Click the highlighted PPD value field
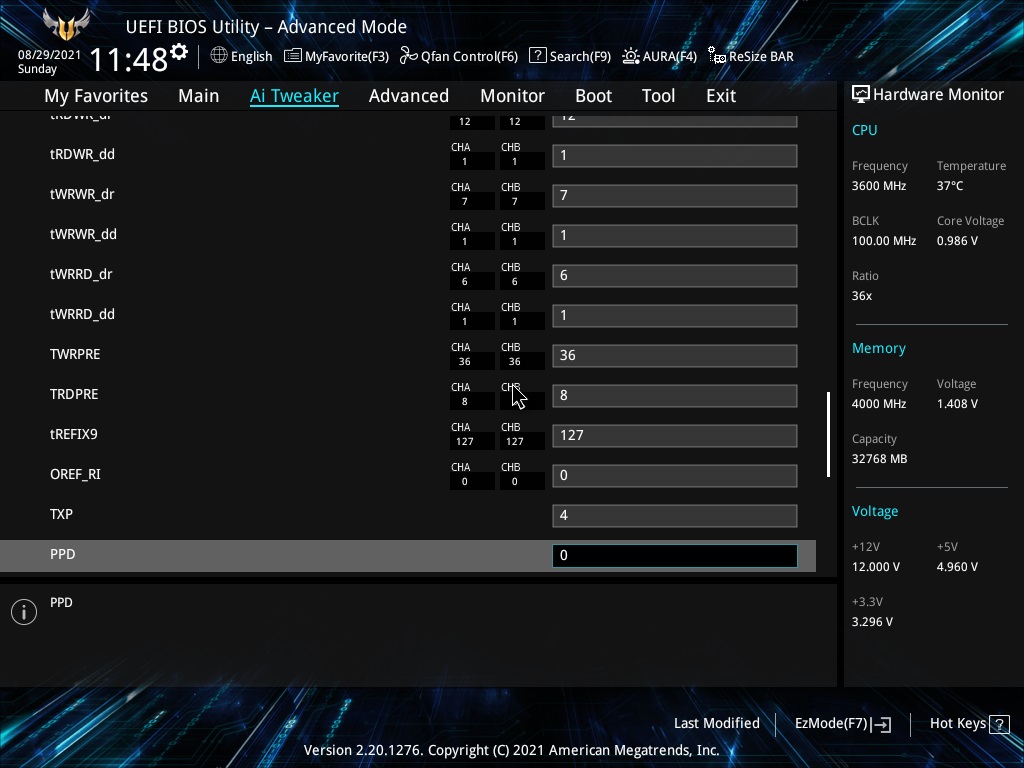The image size is (1024, 768). click(x=675, y=556)
